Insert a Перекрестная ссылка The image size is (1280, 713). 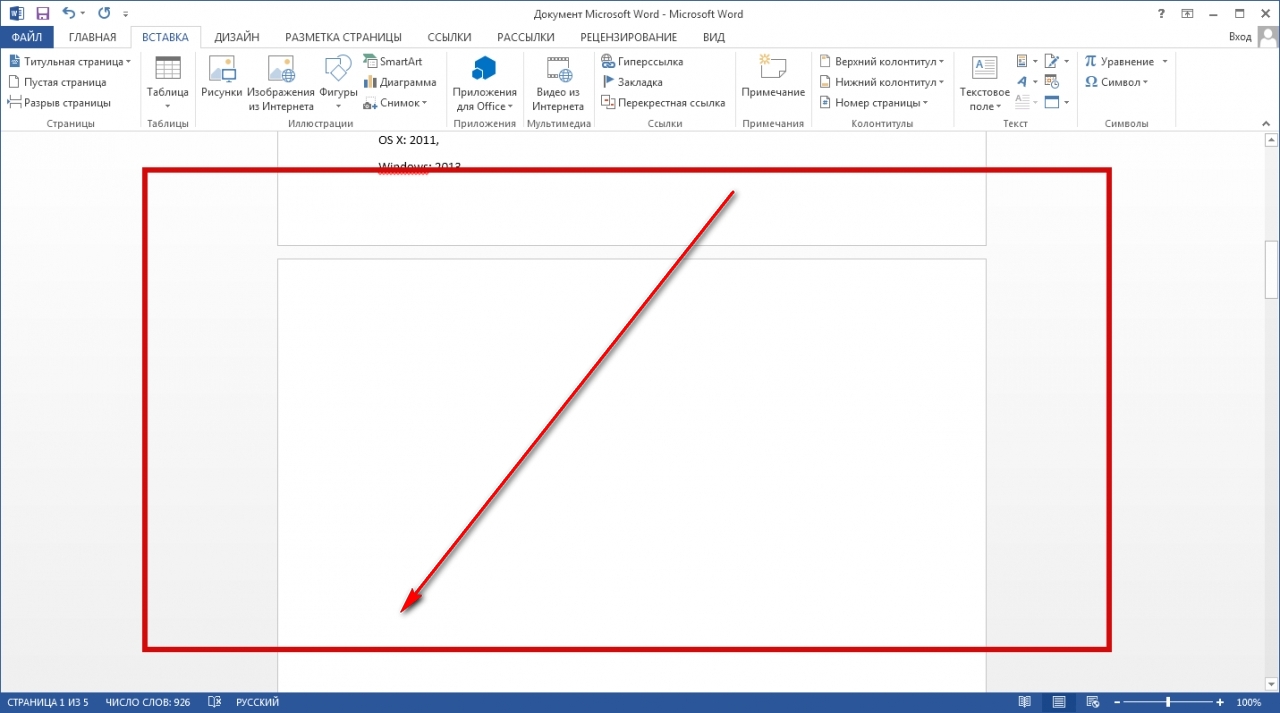coord(663,103)
